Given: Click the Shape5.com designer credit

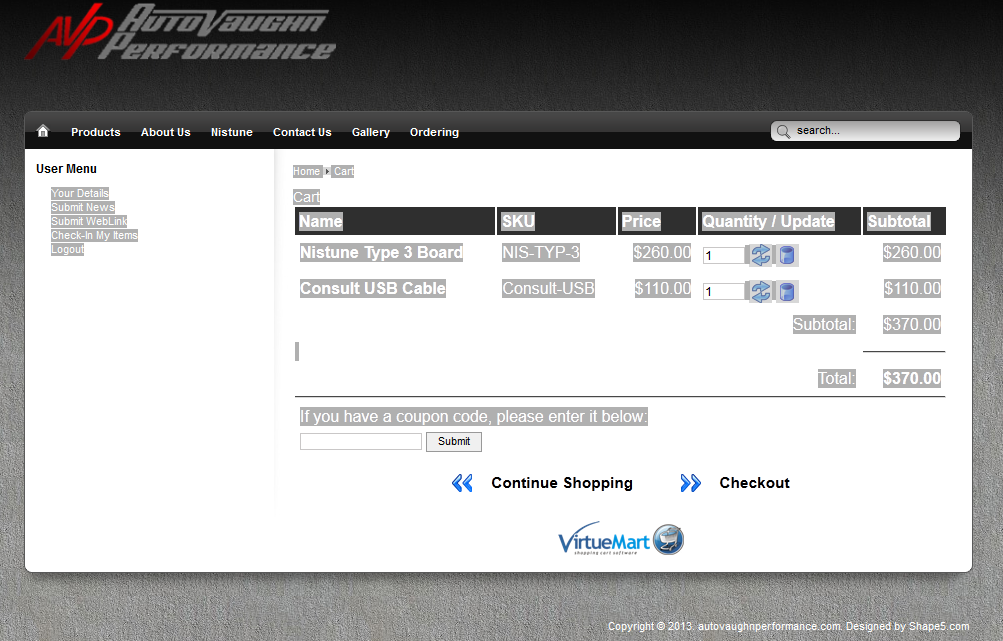Looking at the screenshot, I should coord(939,626).
